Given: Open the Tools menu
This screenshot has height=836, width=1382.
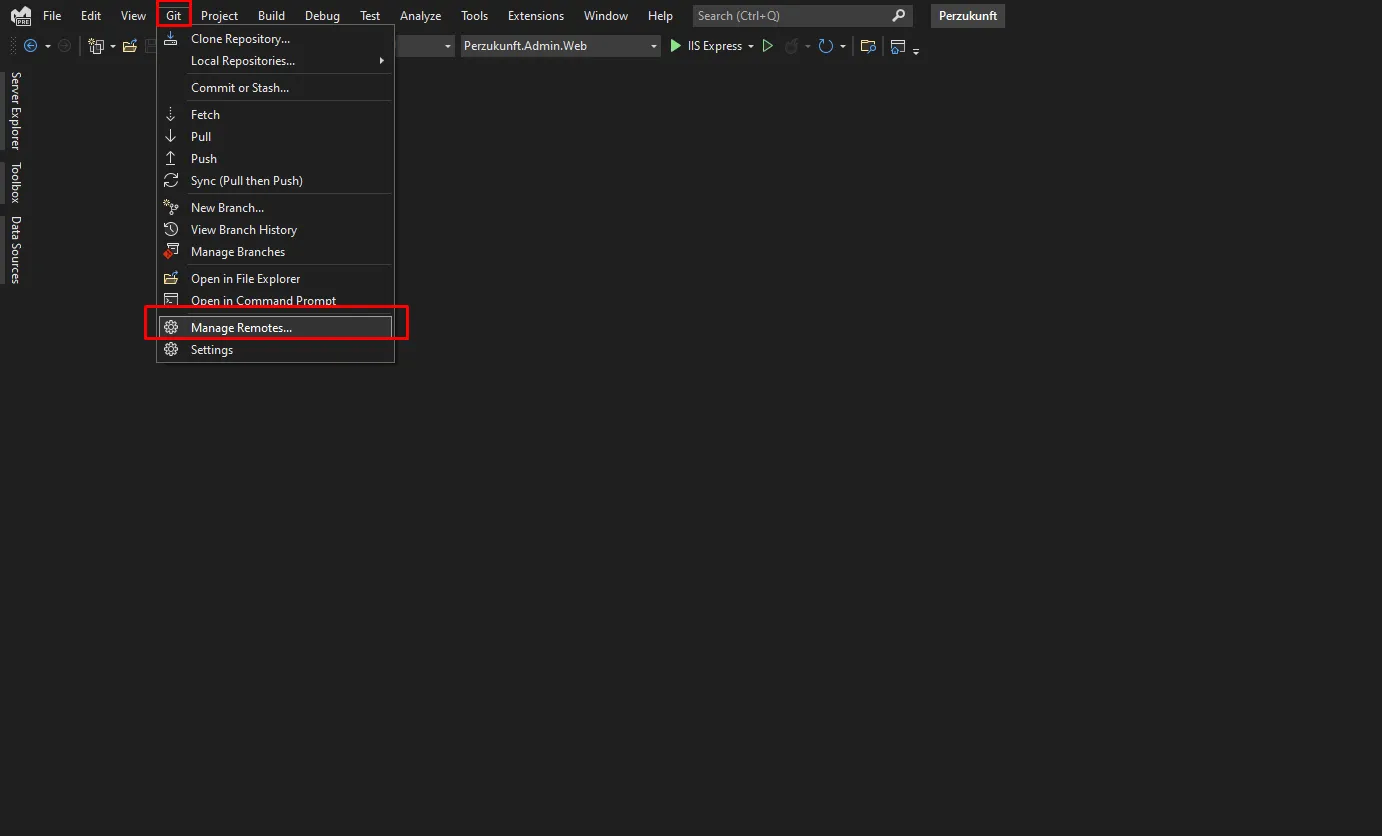Looking at the screenshot, I should [x=474, y=16].
